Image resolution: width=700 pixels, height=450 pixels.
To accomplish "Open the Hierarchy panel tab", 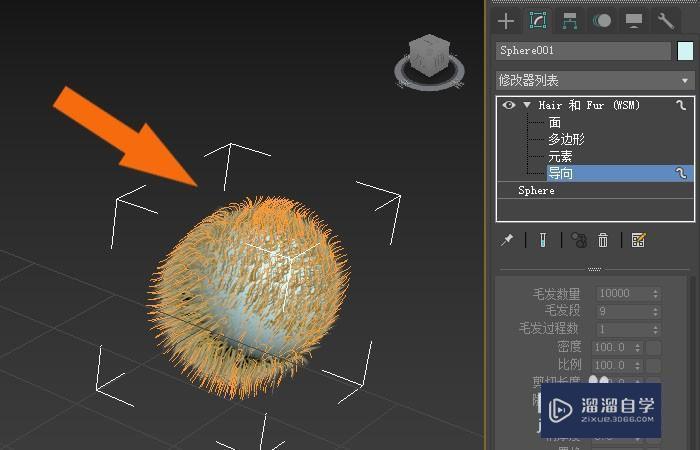I will click(x=570, y=21).
